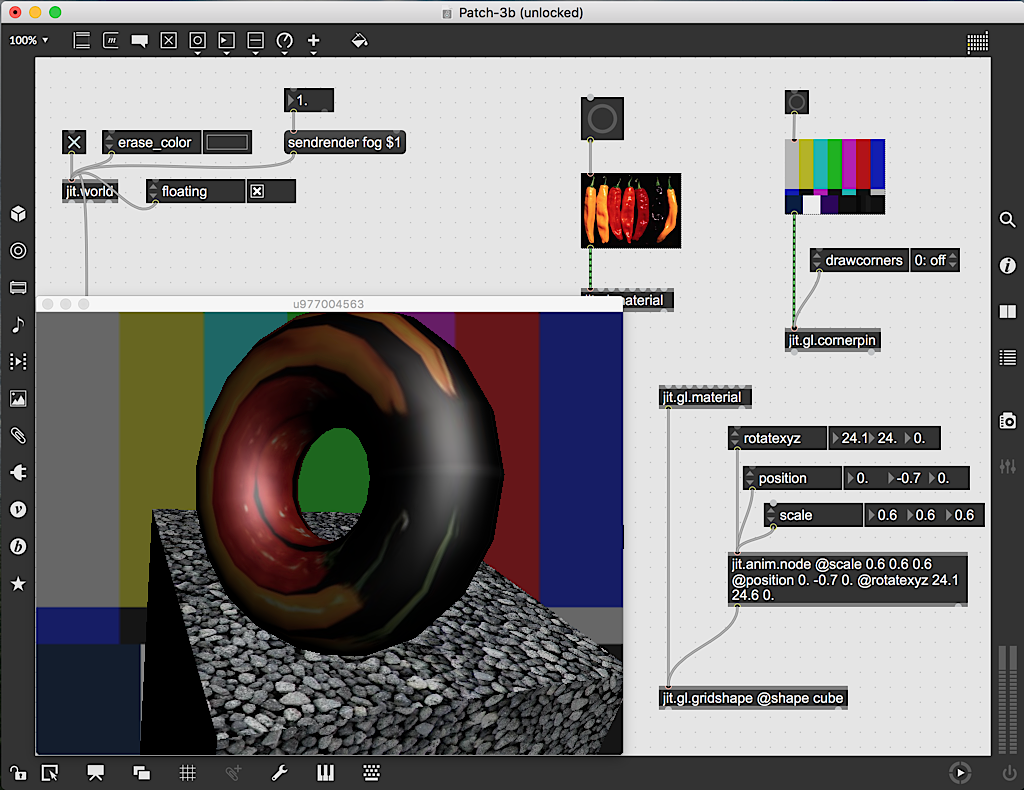Add a message box from top toolbar
The height and width of the screenshot is (790, 1024).
pos(110,40)
